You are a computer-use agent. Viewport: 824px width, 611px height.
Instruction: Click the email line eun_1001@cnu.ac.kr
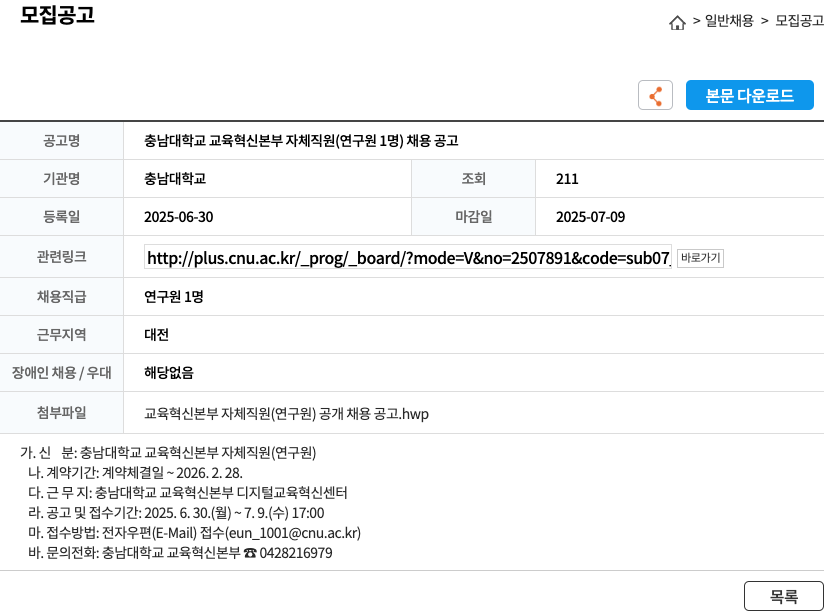(x=194, y=533)
